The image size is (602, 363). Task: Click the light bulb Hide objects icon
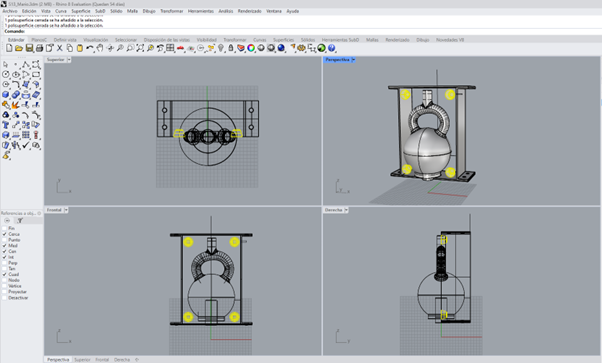point(221,48)
